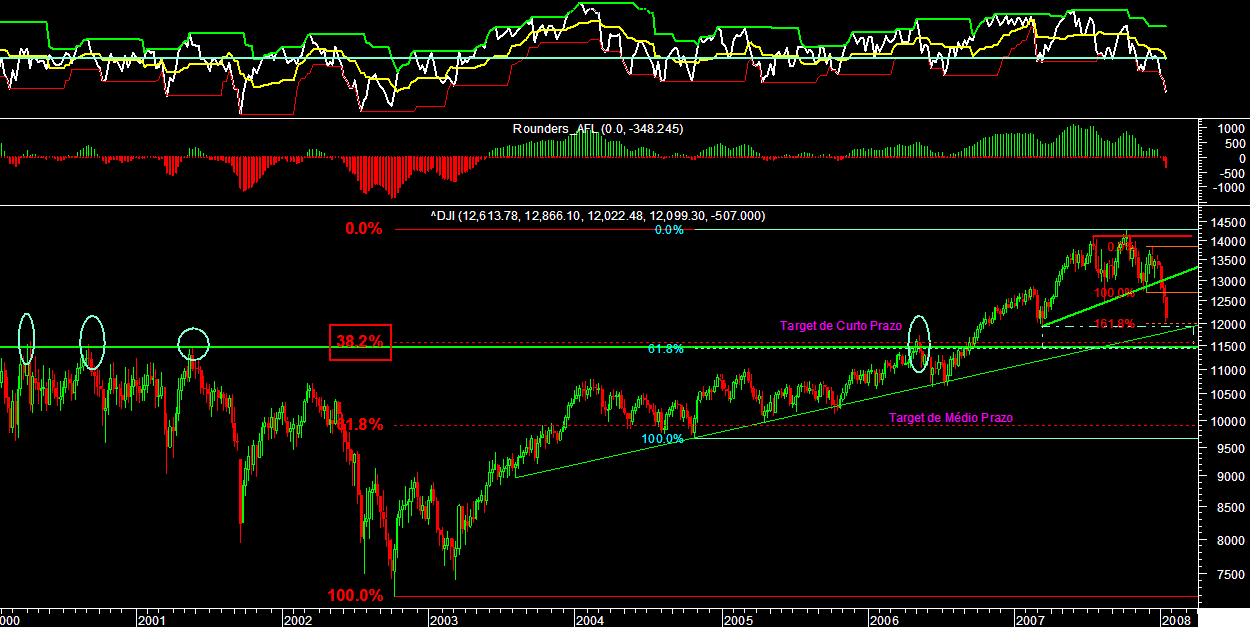The image size is (1250, 627).
Task: Click the 9500 price axis value
Action: tap(1230, 448)
